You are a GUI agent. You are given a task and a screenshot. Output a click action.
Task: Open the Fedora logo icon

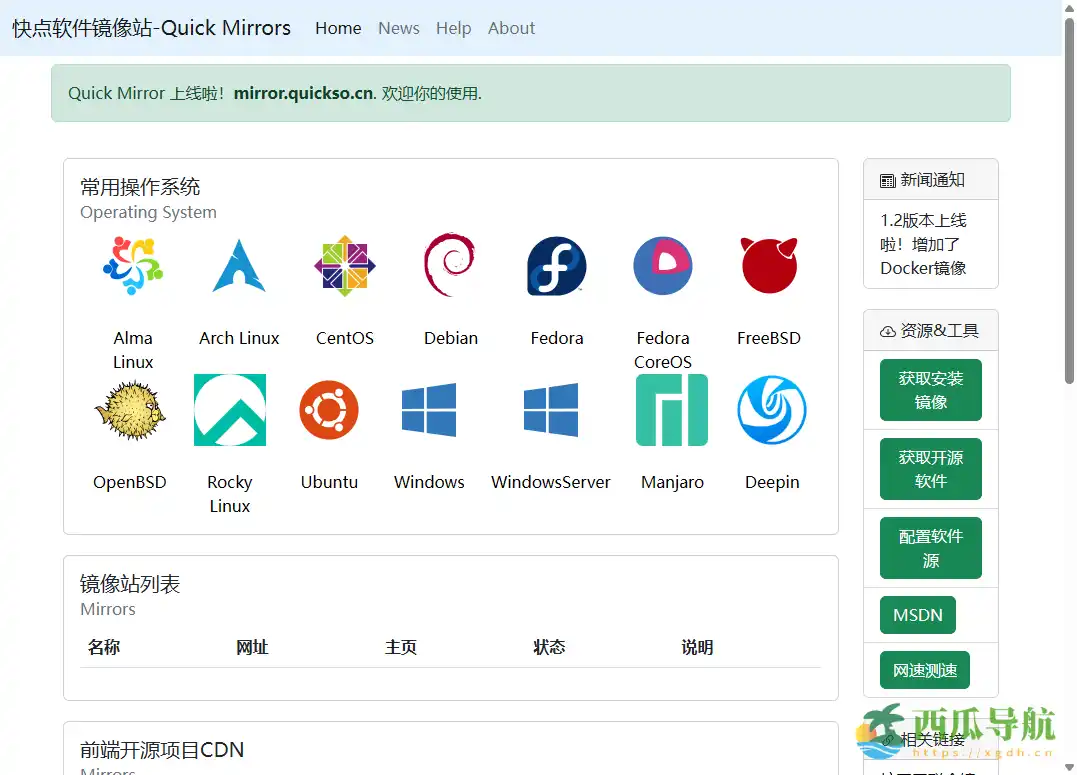coord(557,266)
